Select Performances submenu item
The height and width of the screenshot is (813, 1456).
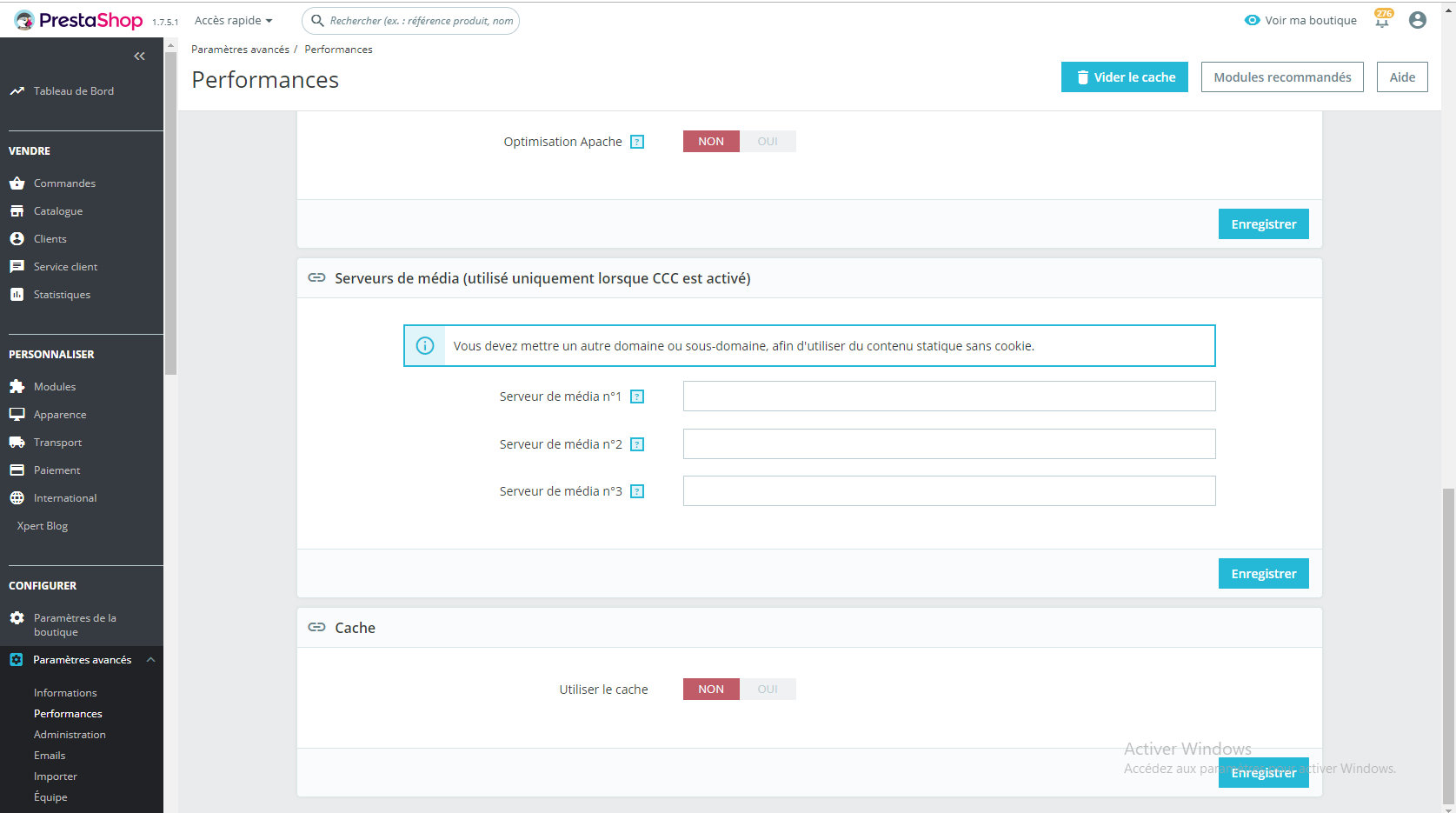68,713
